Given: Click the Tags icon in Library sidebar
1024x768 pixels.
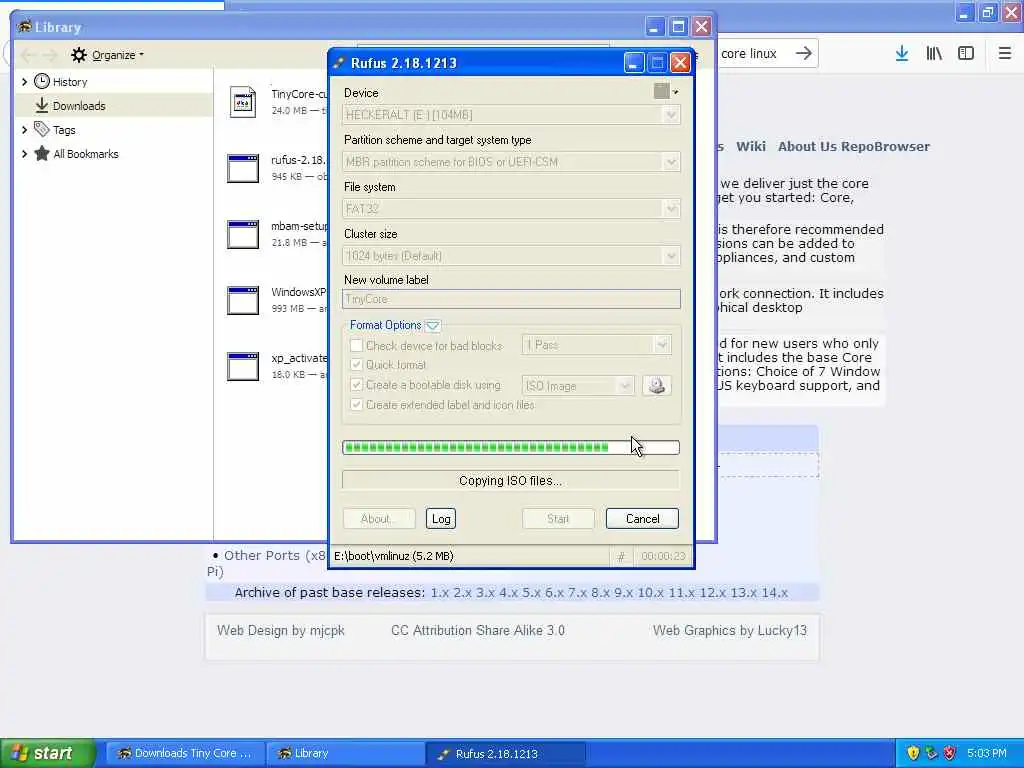Looking at the screenshot, I should (42, 129).
